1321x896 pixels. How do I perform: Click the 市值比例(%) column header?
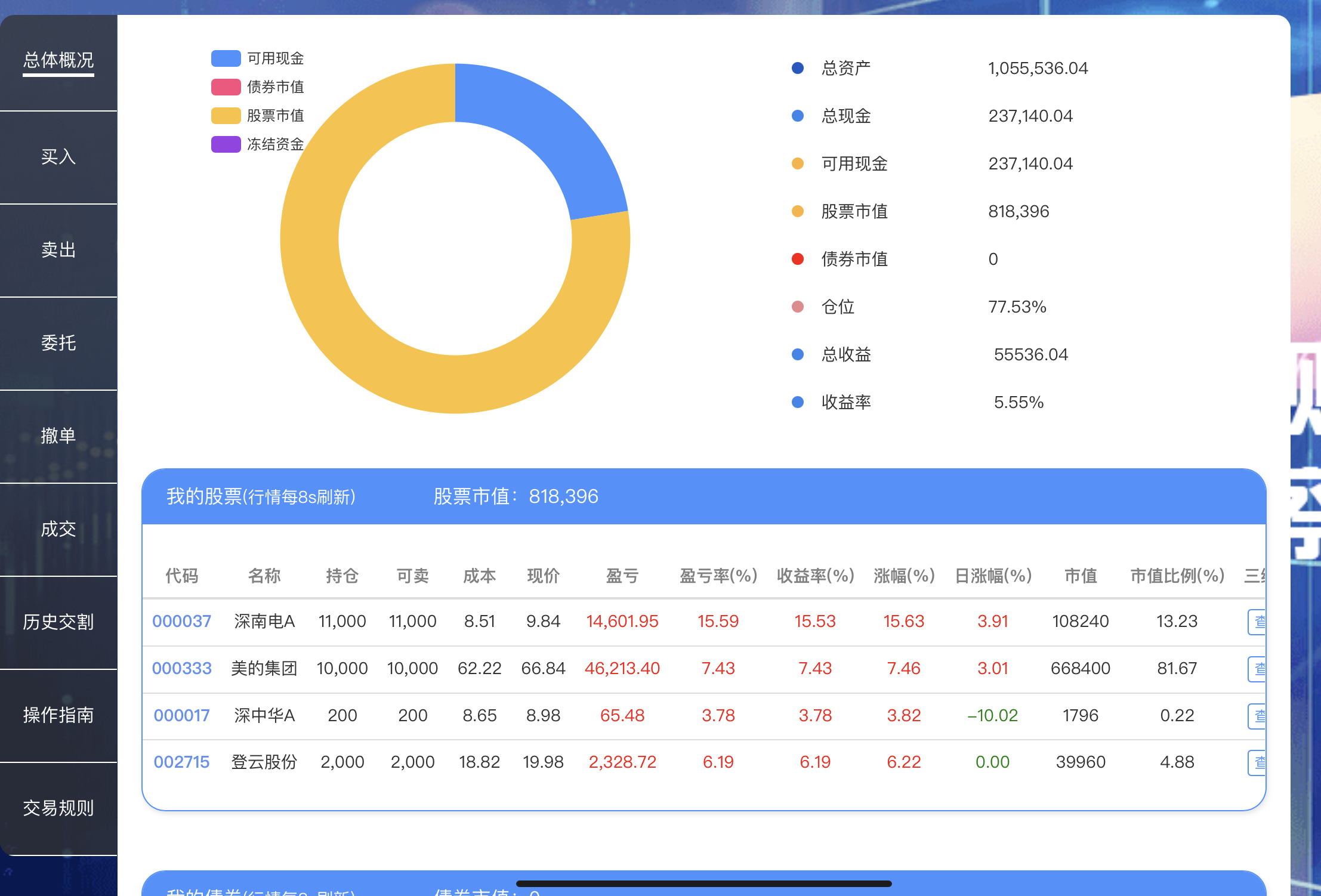[x=1177, y=576]
